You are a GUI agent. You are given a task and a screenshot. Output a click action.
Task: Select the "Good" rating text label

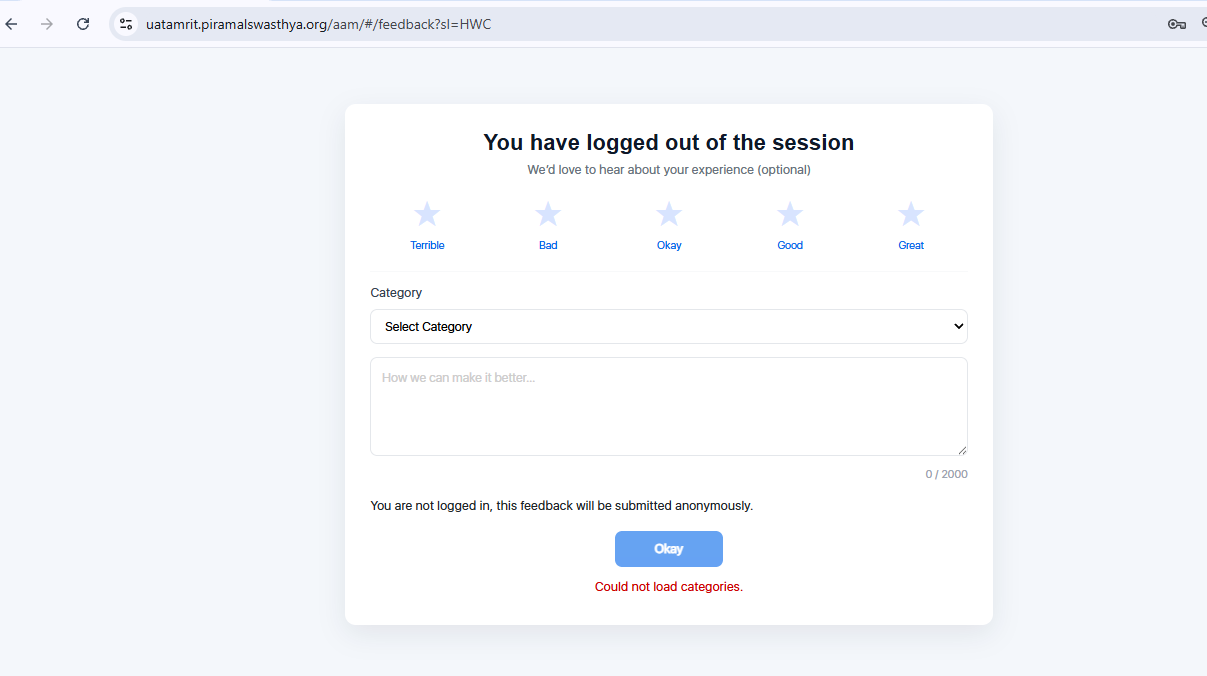790,245
